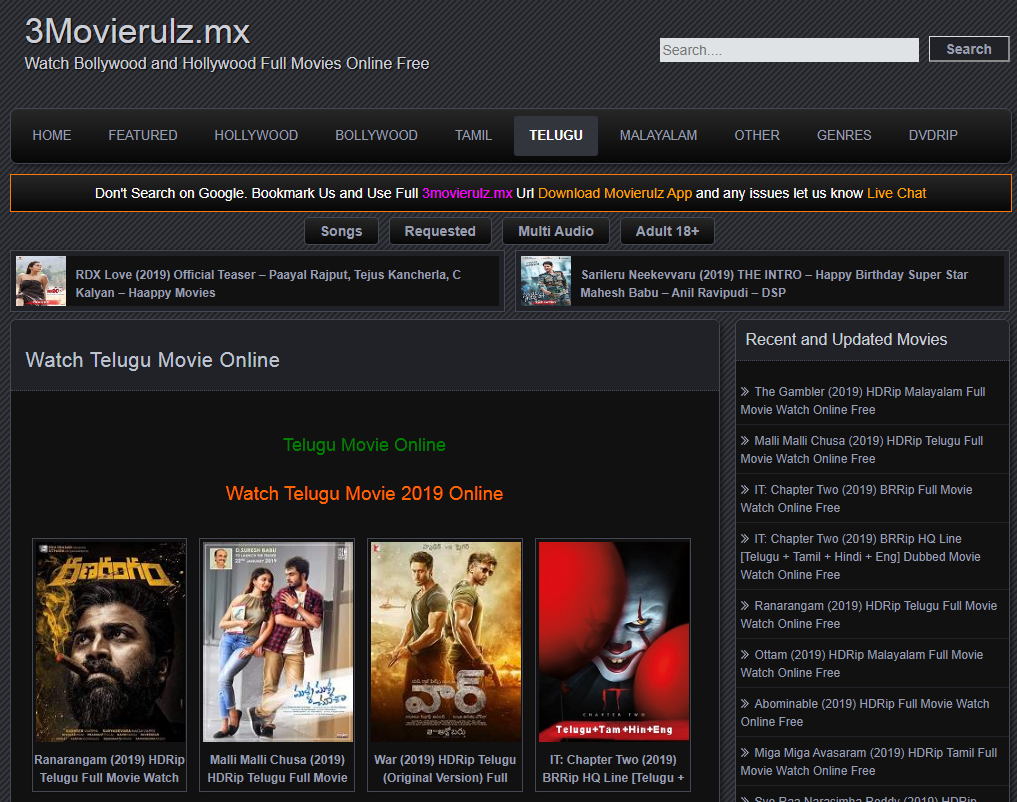Open the IT: Chapter Two clown poster
Image resolution: width=1017 pixels, height=802 pixels.
(614, 642)
